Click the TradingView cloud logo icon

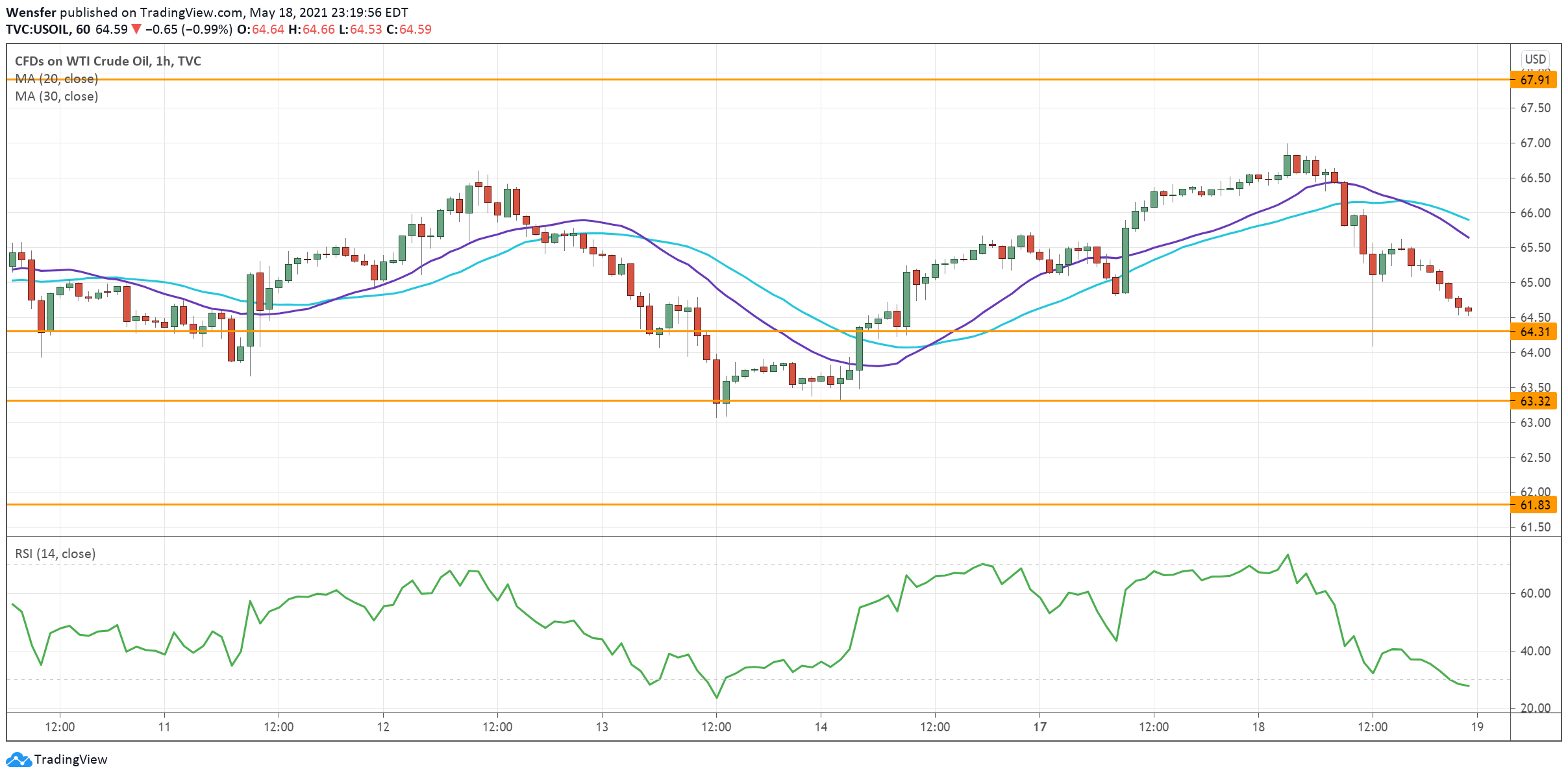tap(18, 759)
